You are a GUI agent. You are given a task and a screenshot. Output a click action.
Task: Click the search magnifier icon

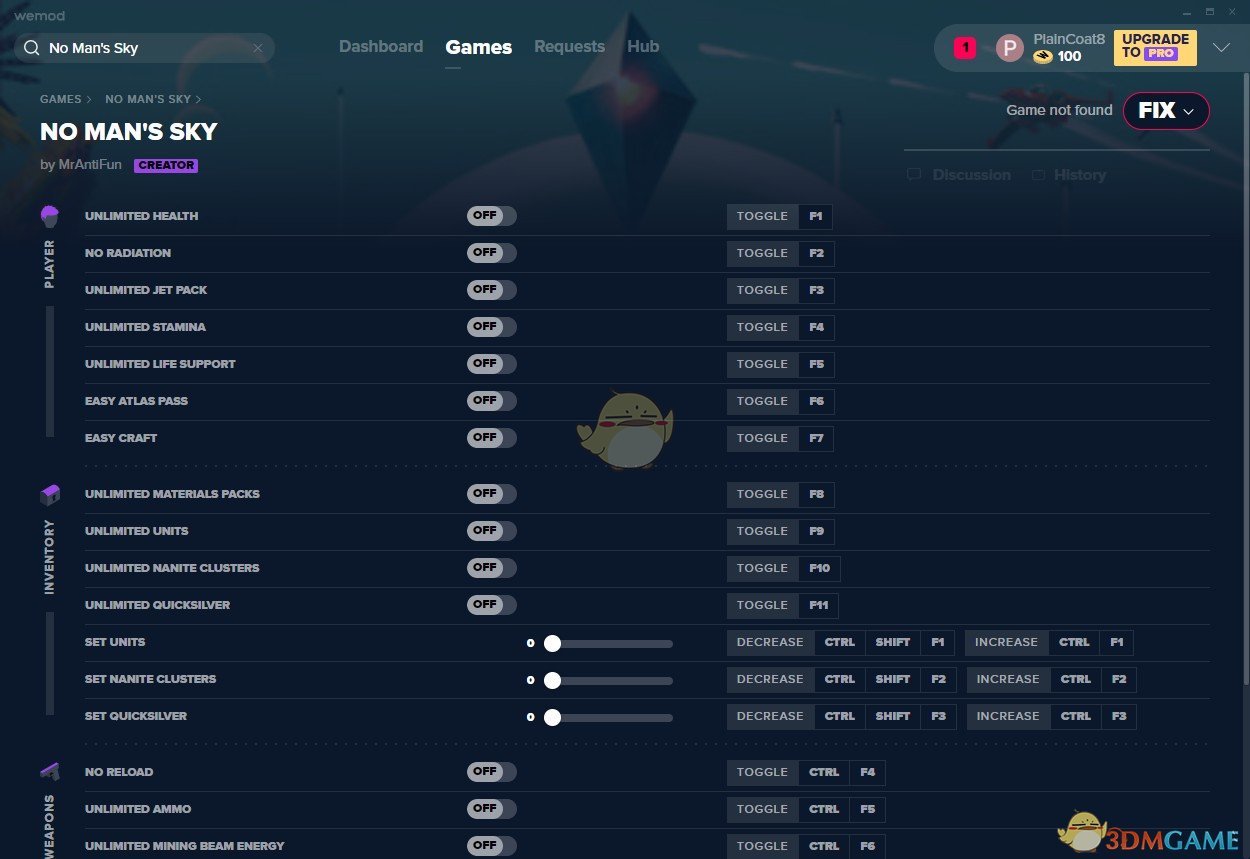click(32, 48)
